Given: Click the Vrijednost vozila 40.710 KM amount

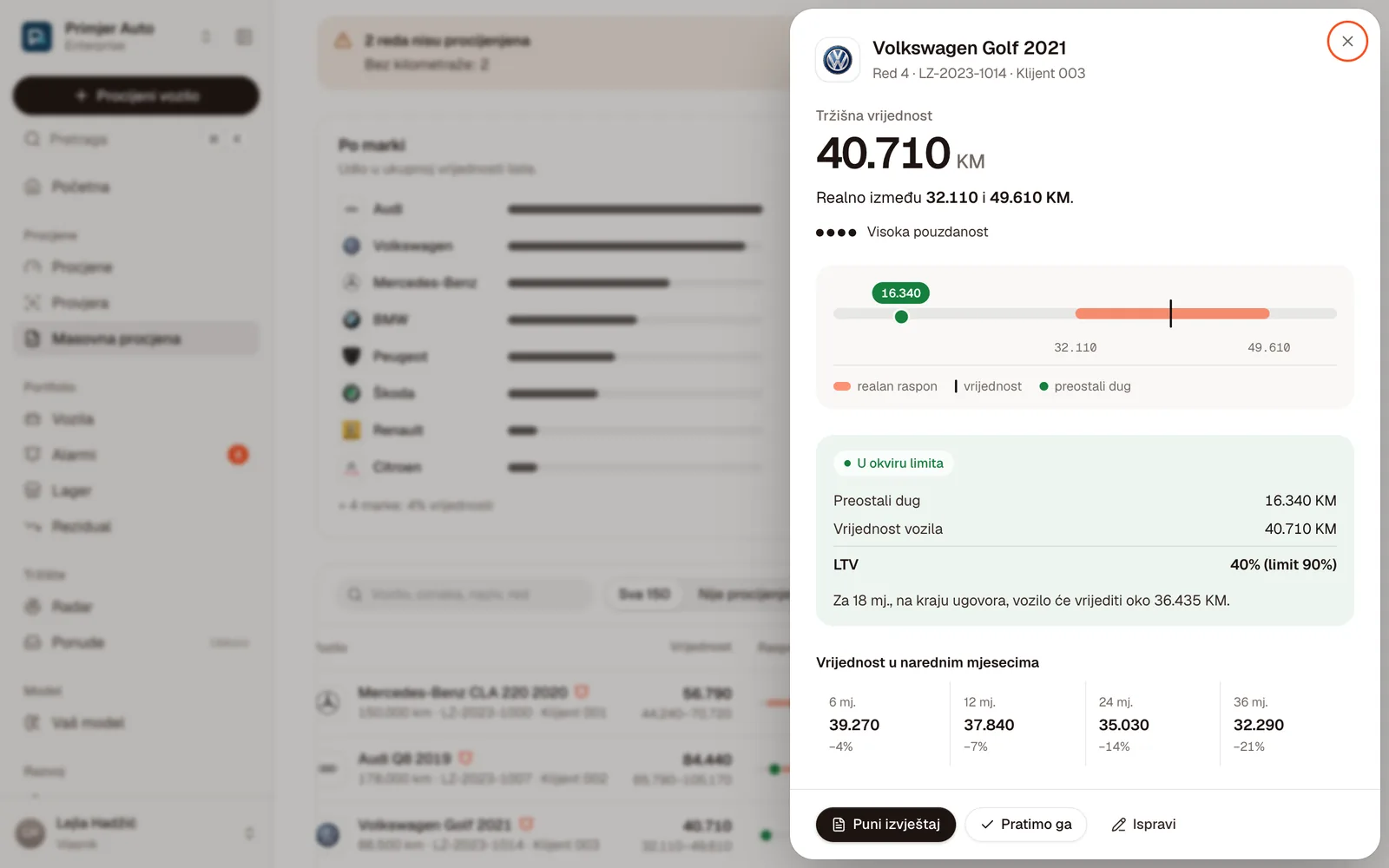Looking at the screenshot, I should pyautogui.click(x=1300, y=529).
